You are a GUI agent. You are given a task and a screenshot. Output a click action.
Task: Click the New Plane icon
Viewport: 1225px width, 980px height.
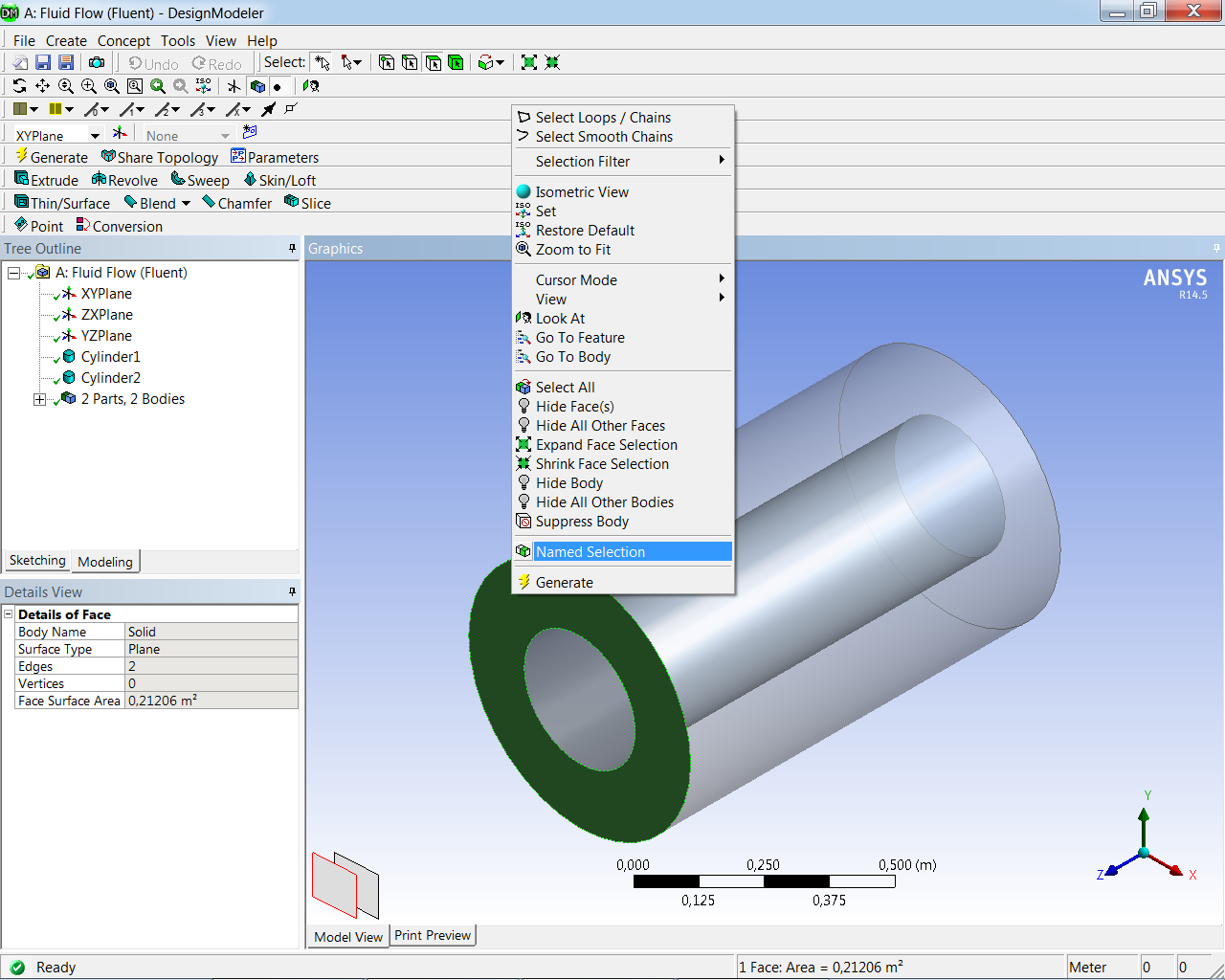click(x=120, y=133)
